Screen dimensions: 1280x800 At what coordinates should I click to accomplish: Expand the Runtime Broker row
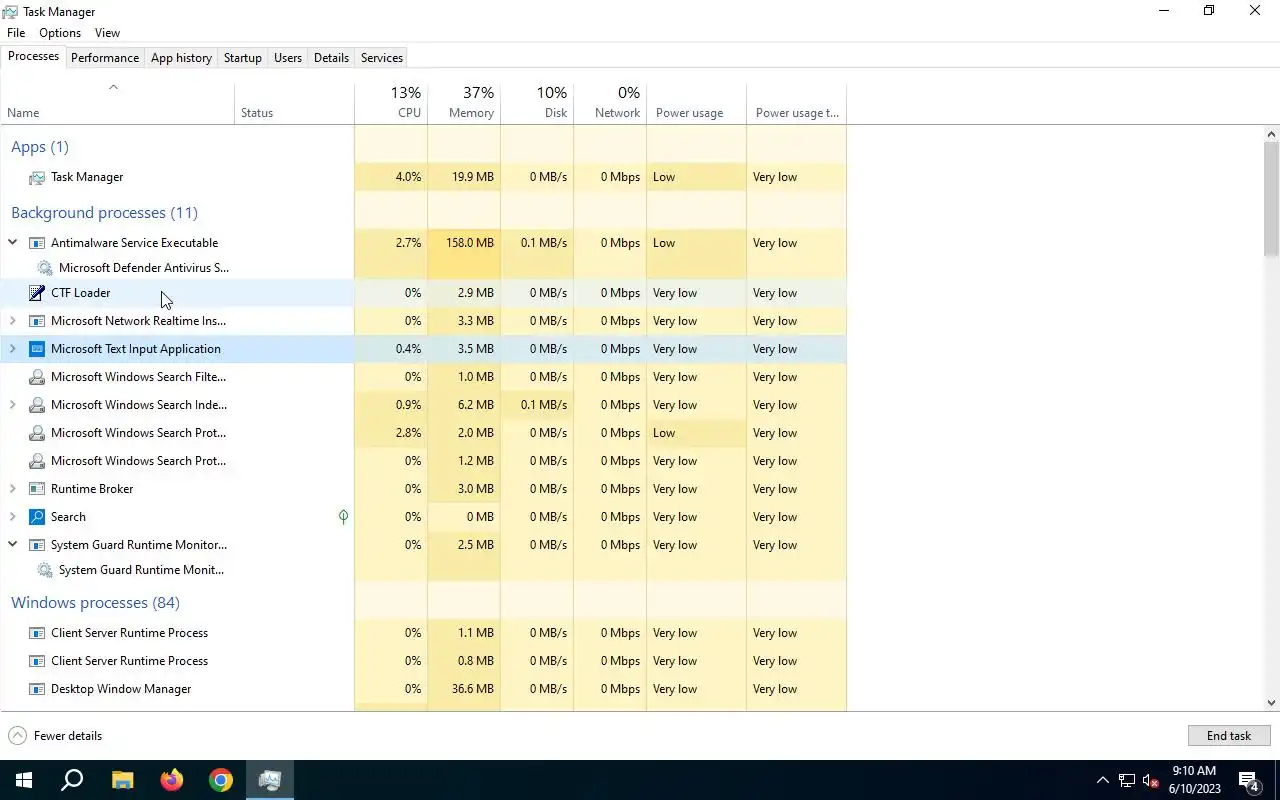pyautogui.click(x=13, y=489)
